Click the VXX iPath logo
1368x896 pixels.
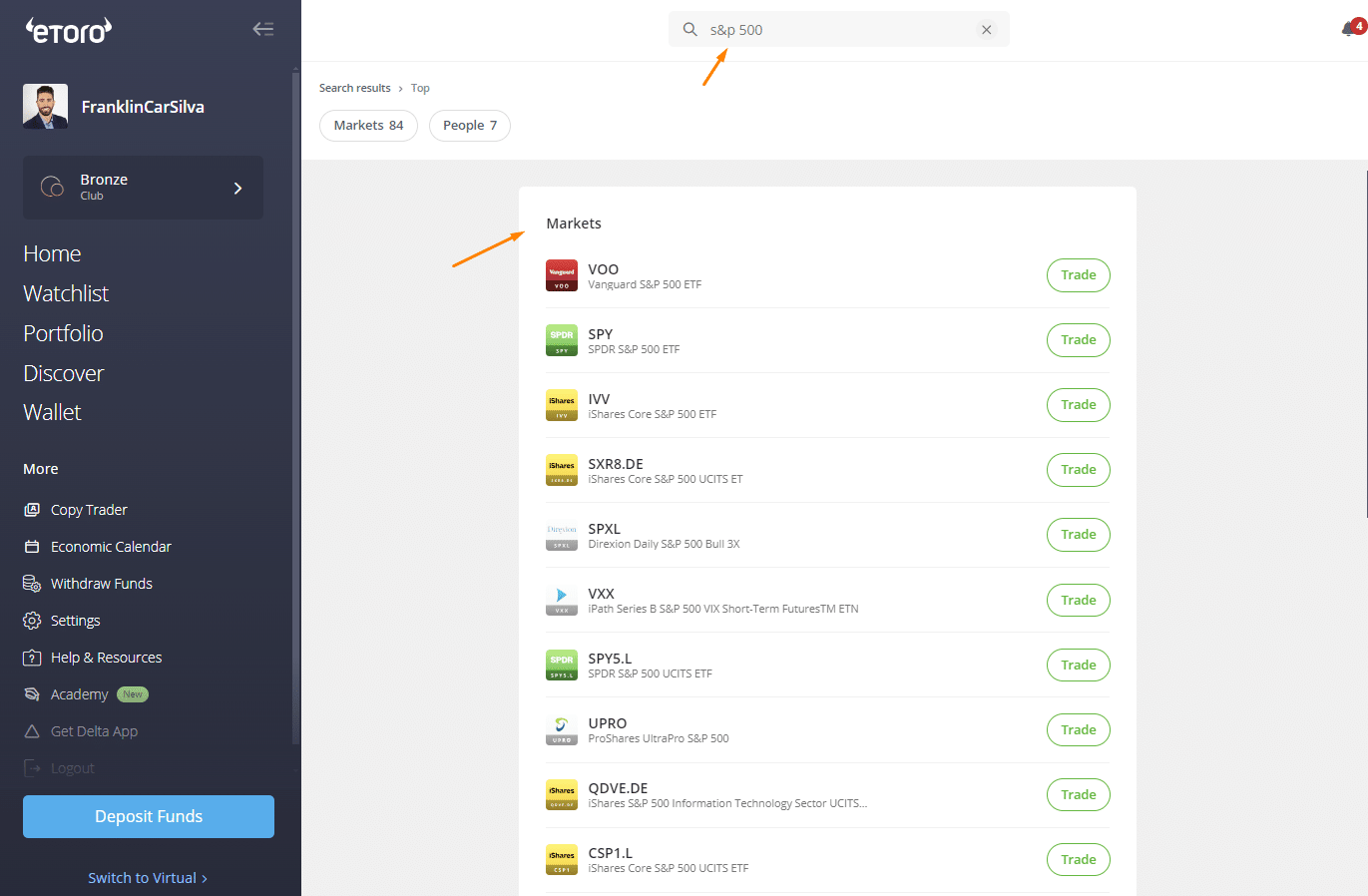click(562, 600)
